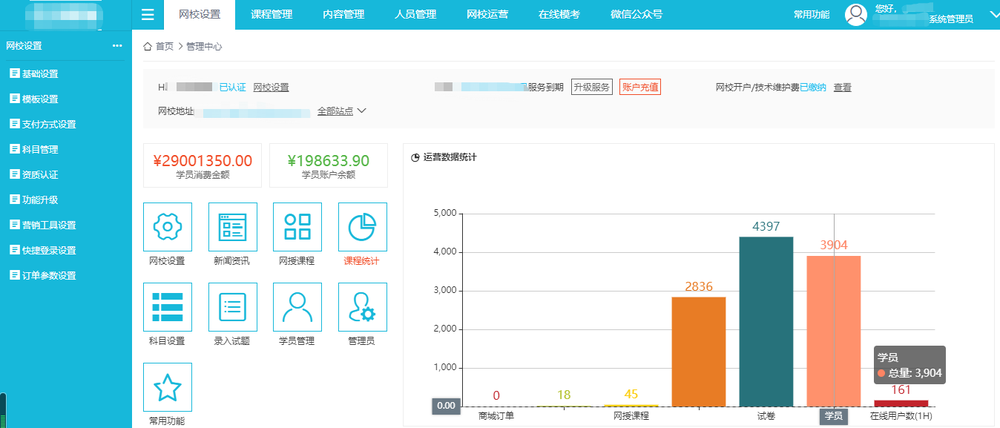Open the 常用功能 star icon

(x=168, y=387)
